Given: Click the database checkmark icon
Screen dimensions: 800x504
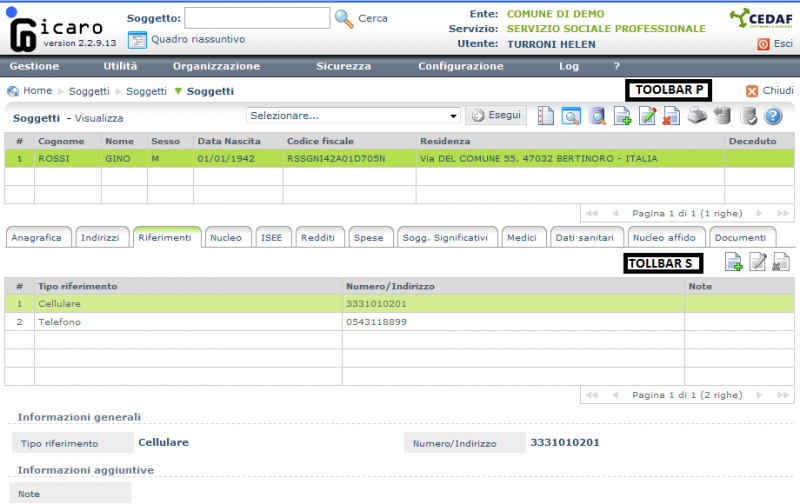Looking at the screenshot, I should click(748, 116).
